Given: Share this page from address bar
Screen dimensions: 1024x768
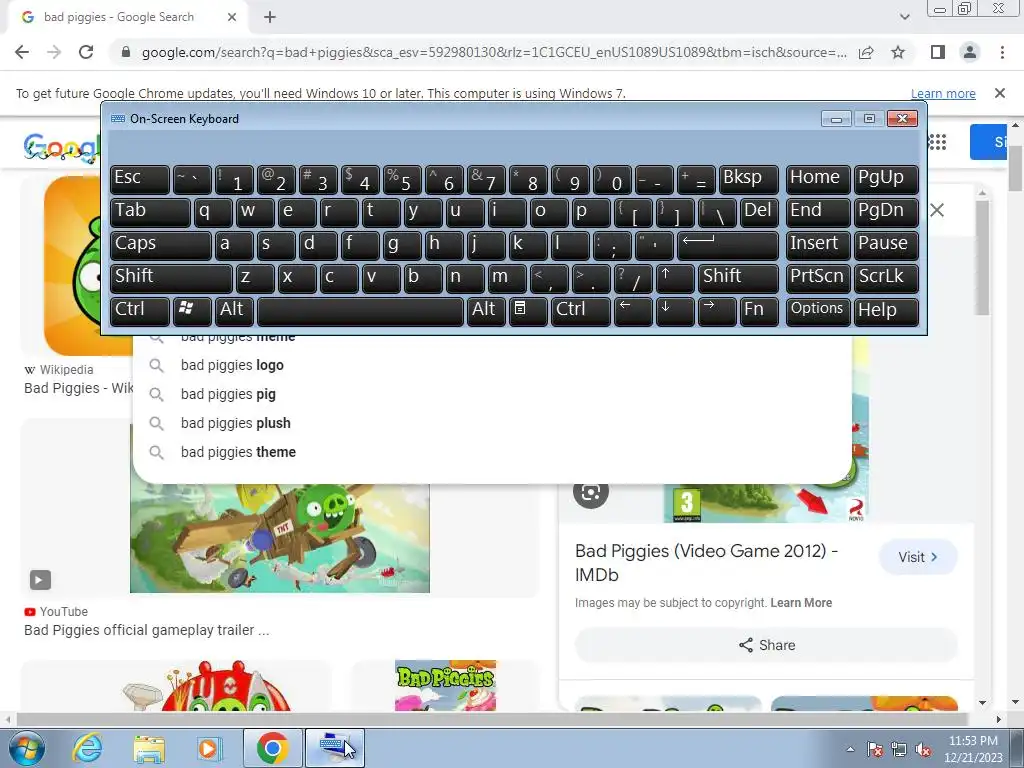Looking at the screenshot, I should tap(866, 52).
